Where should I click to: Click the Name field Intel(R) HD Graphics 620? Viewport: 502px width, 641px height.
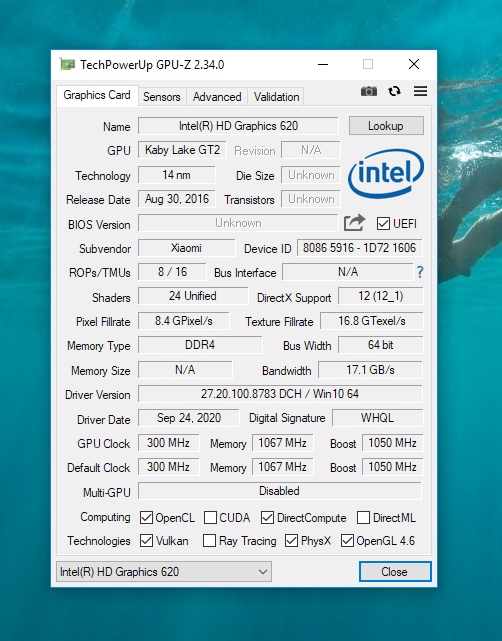pos(238,126)
